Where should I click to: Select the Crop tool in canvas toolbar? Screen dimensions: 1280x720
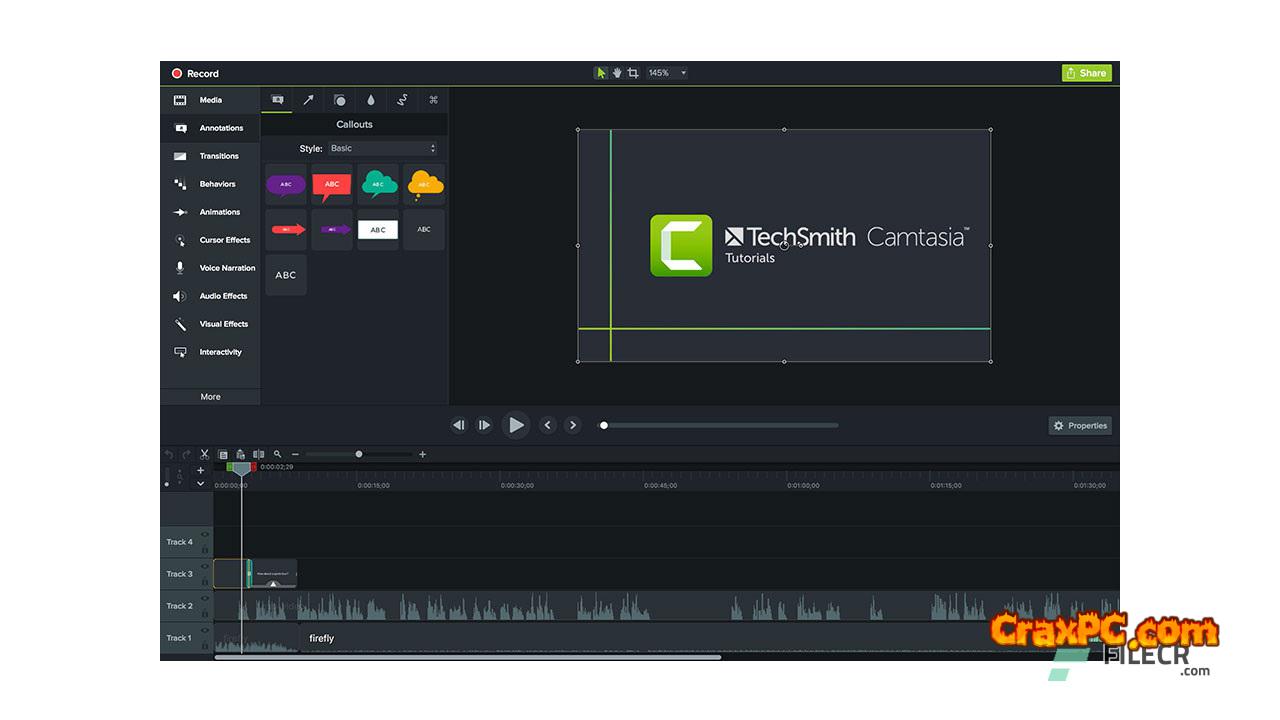(x=633, y=73)
